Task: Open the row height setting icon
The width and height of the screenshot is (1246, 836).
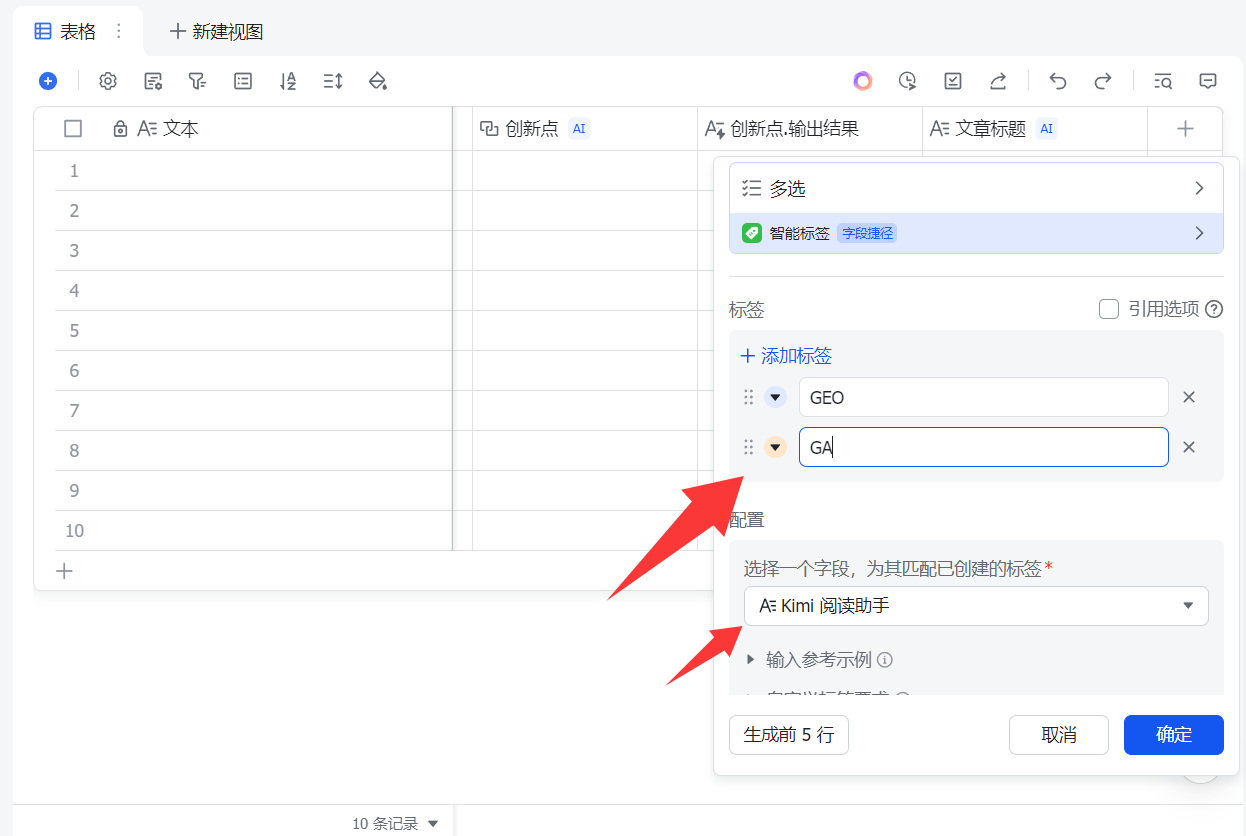Action: 333,81
